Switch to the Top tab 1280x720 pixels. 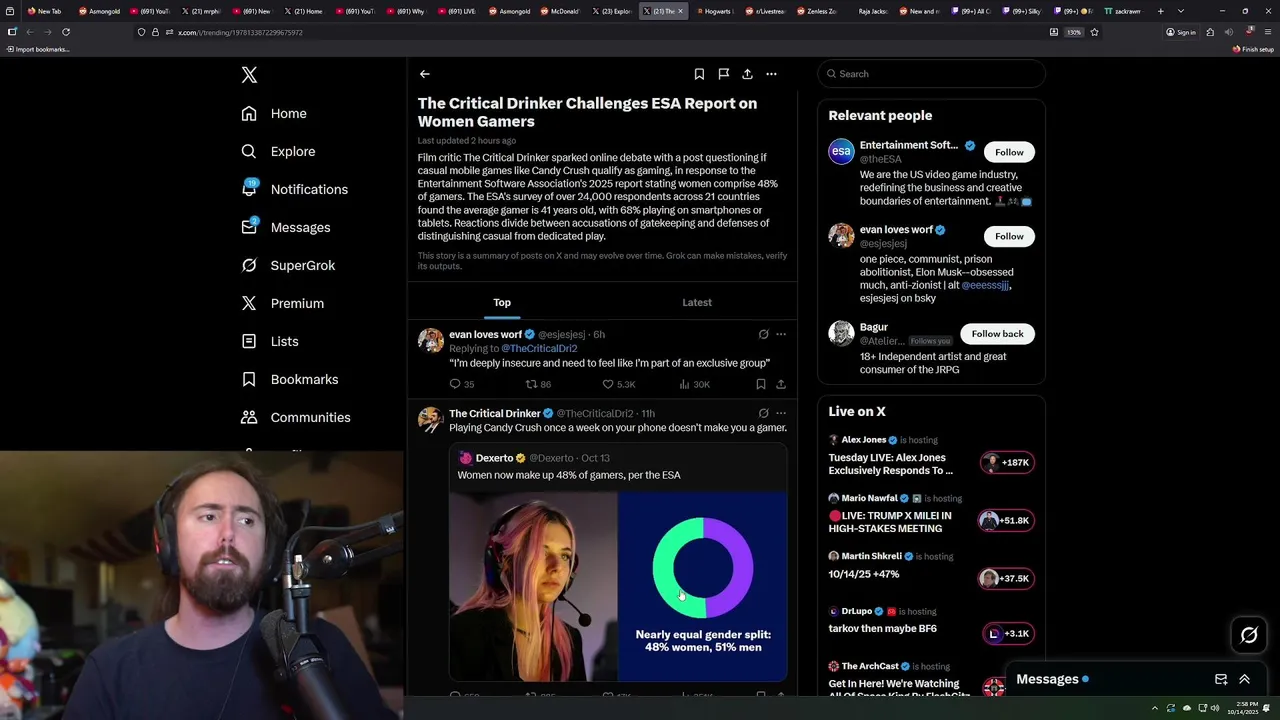(x=502, y=302)
